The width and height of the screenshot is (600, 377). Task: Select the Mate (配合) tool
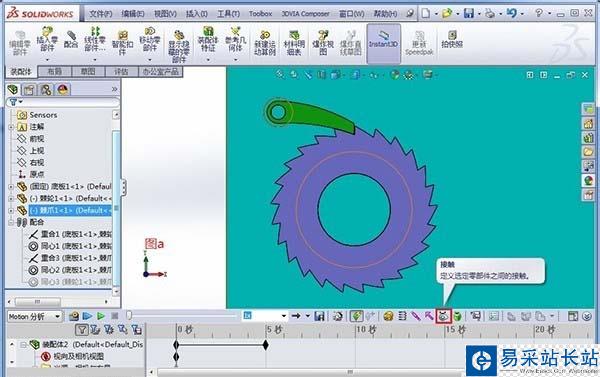pos(71,39)
